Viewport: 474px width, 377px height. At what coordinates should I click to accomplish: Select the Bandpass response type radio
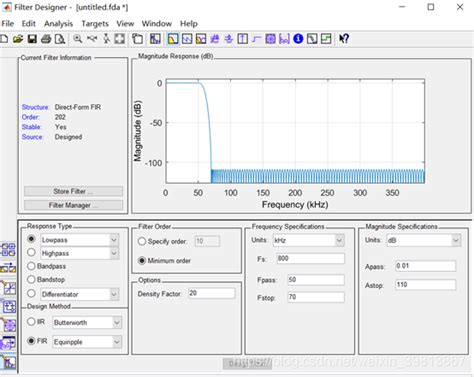(31, 266)
